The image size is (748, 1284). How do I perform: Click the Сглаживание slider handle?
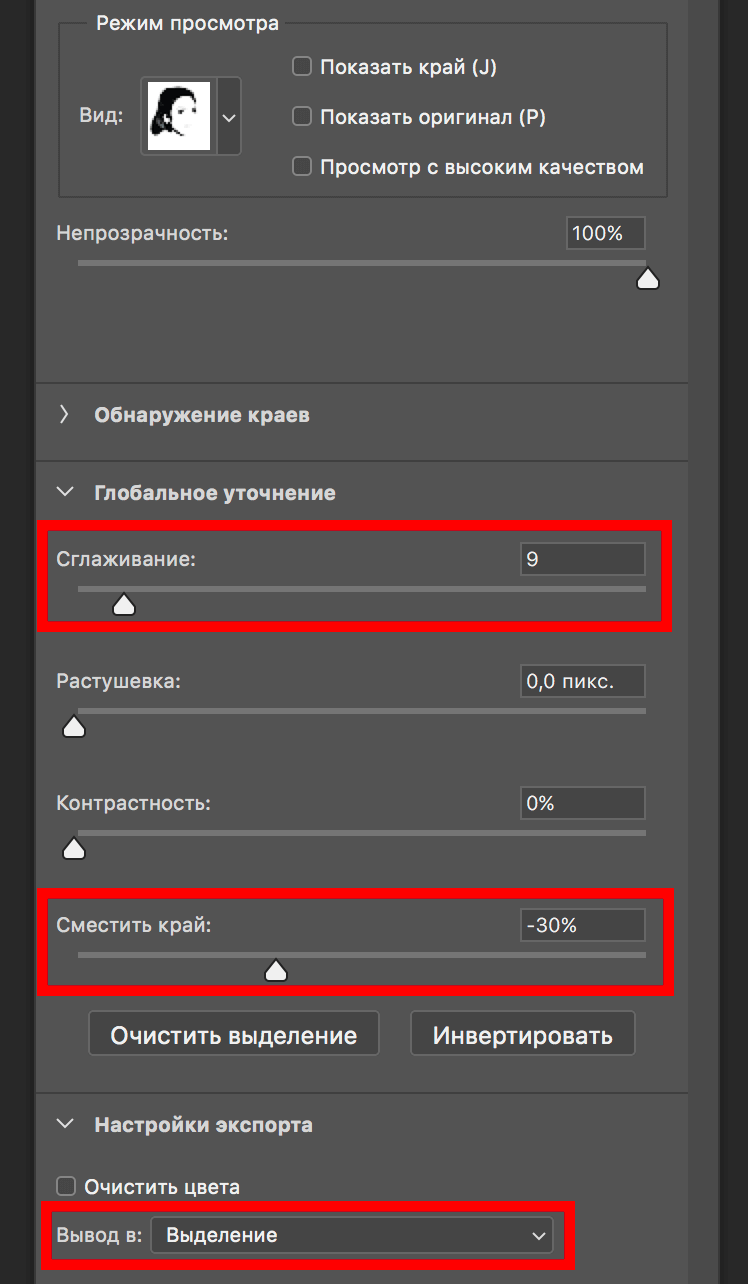(x=123, y=604)
